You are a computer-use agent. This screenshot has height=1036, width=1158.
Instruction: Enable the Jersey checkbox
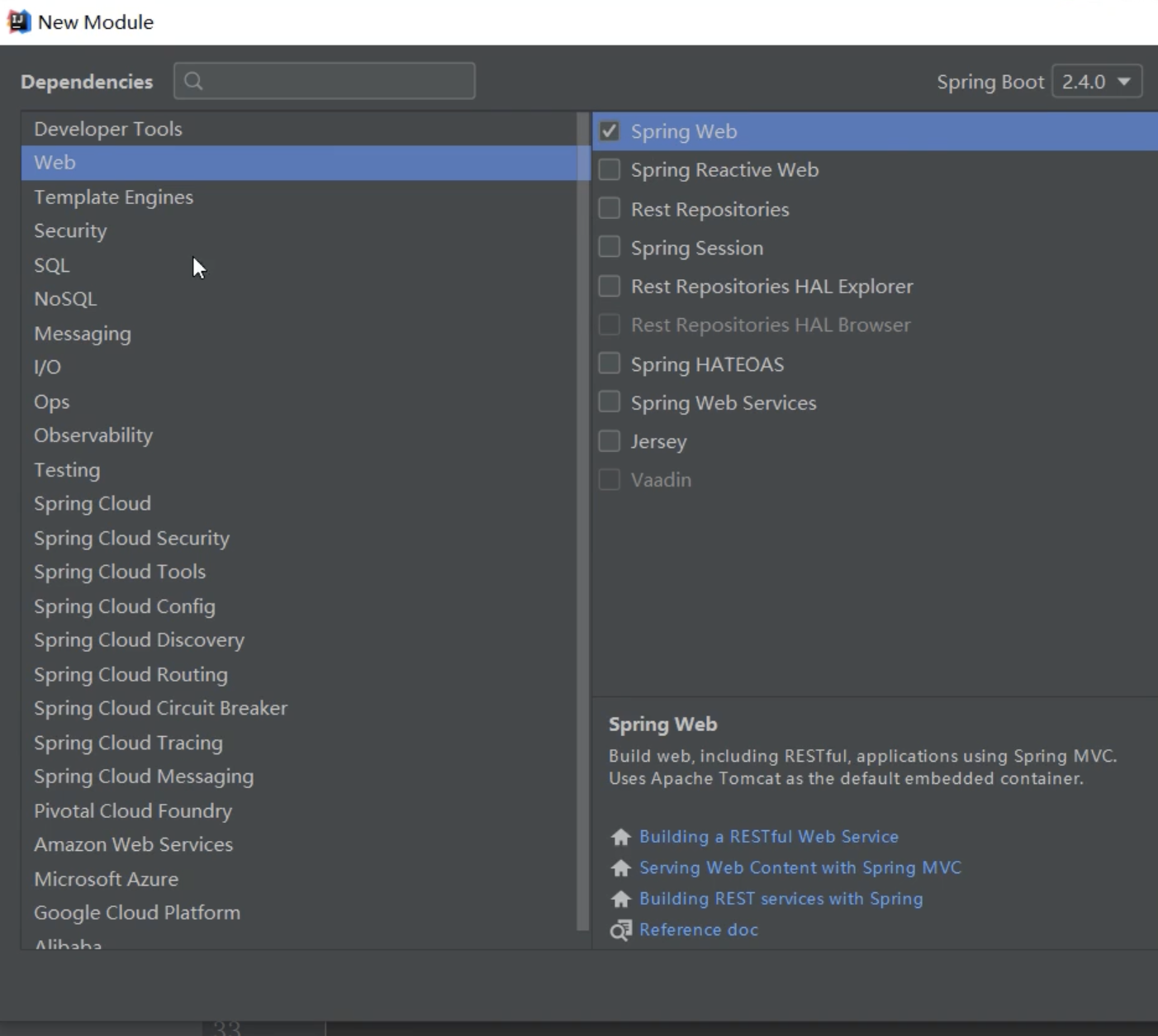click(x=610, y=441)
